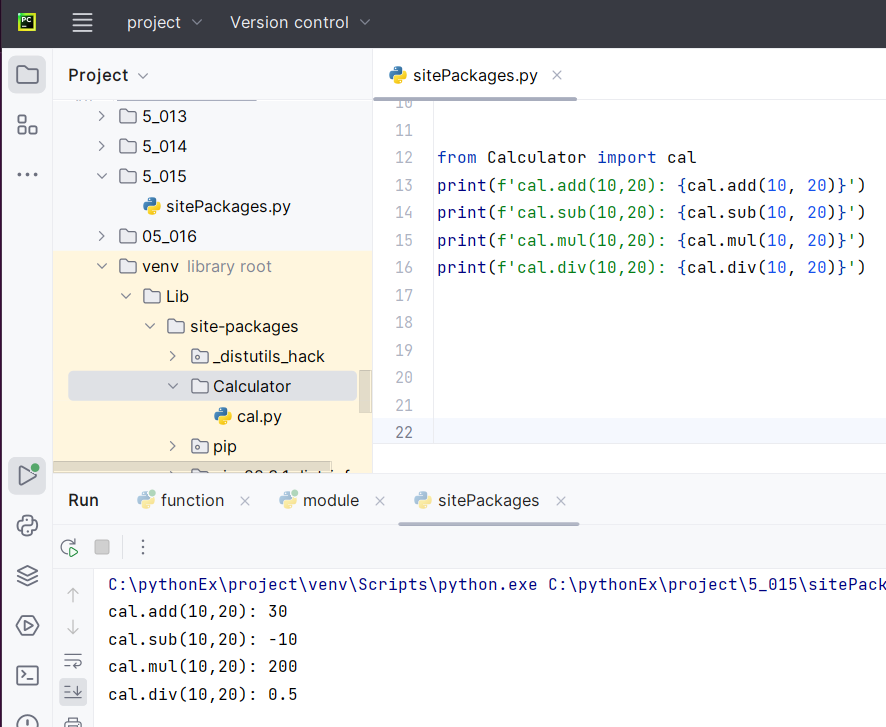The width and height of the screenshot is (886, 727).
Task: Place cursor on the import cal line
Action: coord(566,158)
